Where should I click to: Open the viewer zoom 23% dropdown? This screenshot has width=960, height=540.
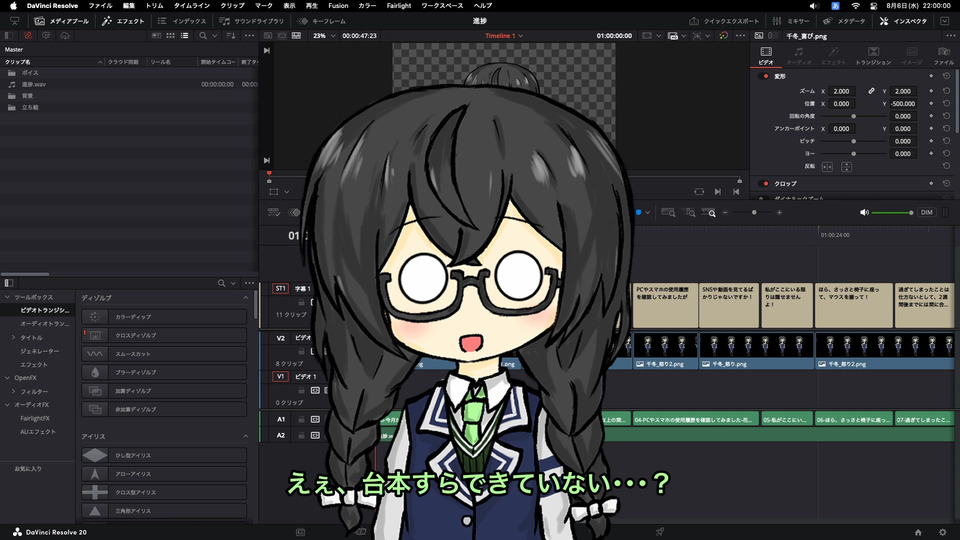tap(324, 36)
